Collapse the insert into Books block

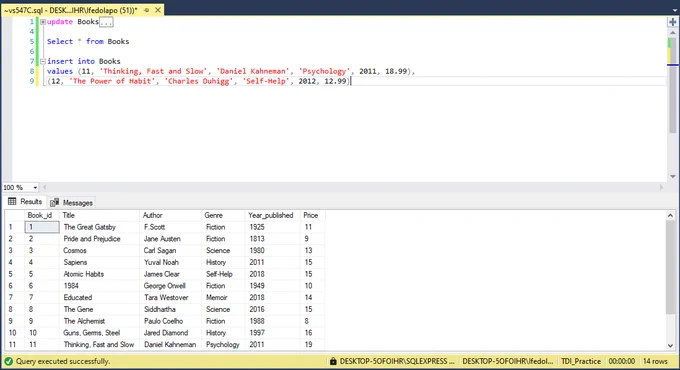click(x=43, y=62)
